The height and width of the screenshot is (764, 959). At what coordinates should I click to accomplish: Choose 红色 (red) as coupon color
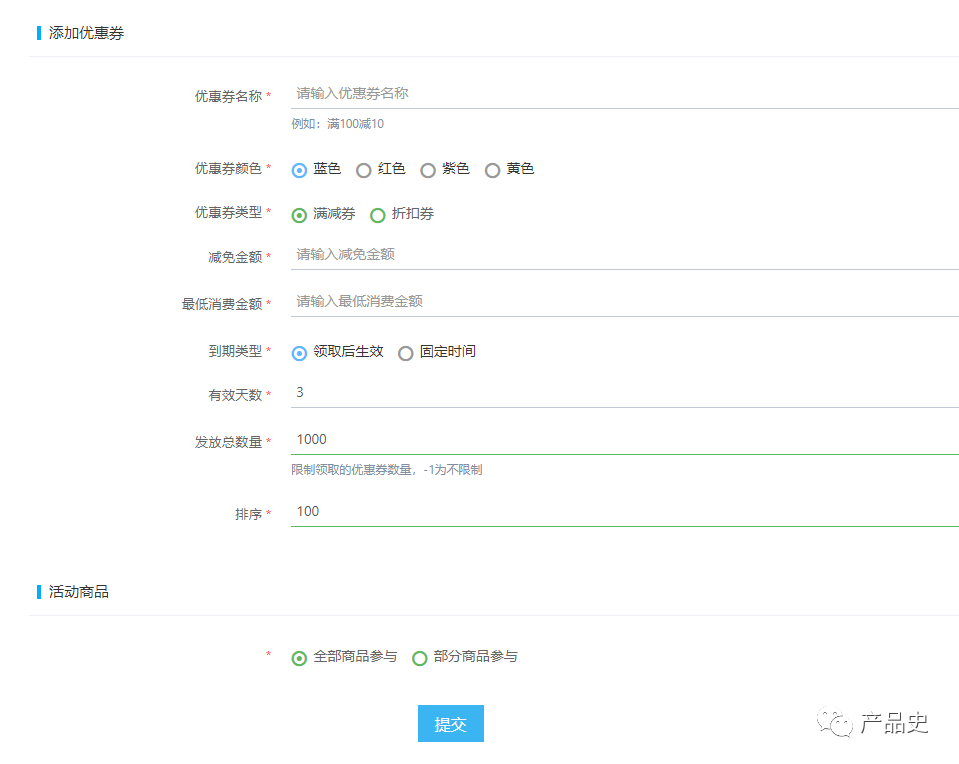pyautogui.click(x=364, y=170)
